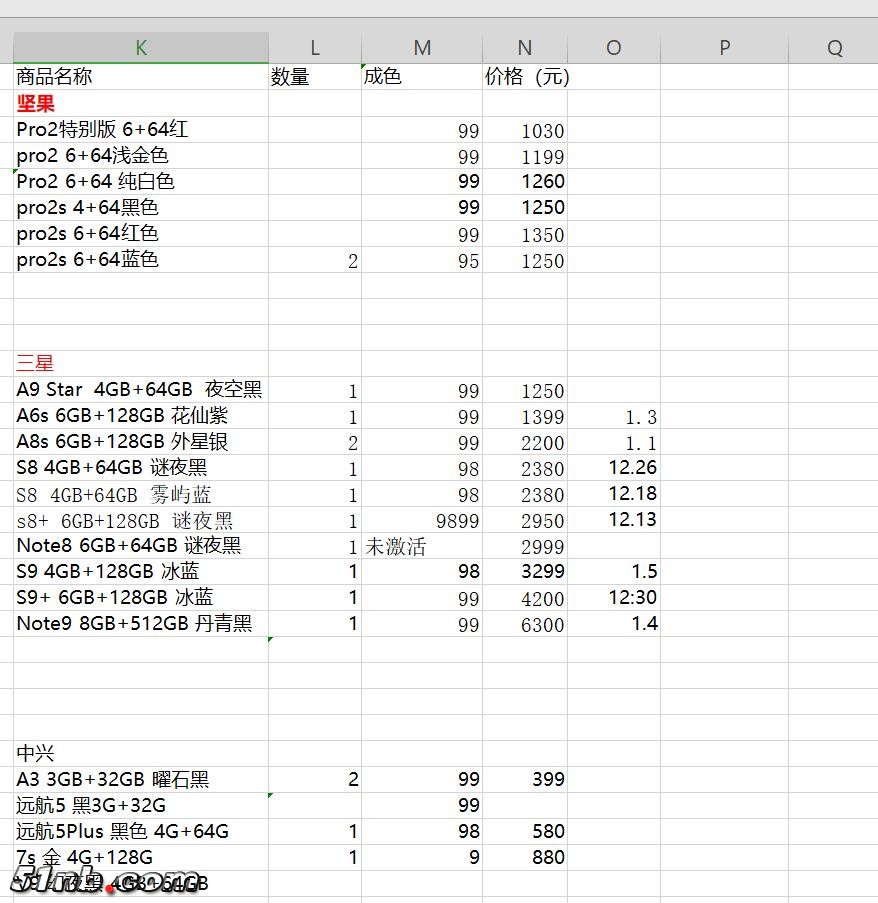Select the 商品名称 header cell
The image size is (878, 903).
(140, 77)
